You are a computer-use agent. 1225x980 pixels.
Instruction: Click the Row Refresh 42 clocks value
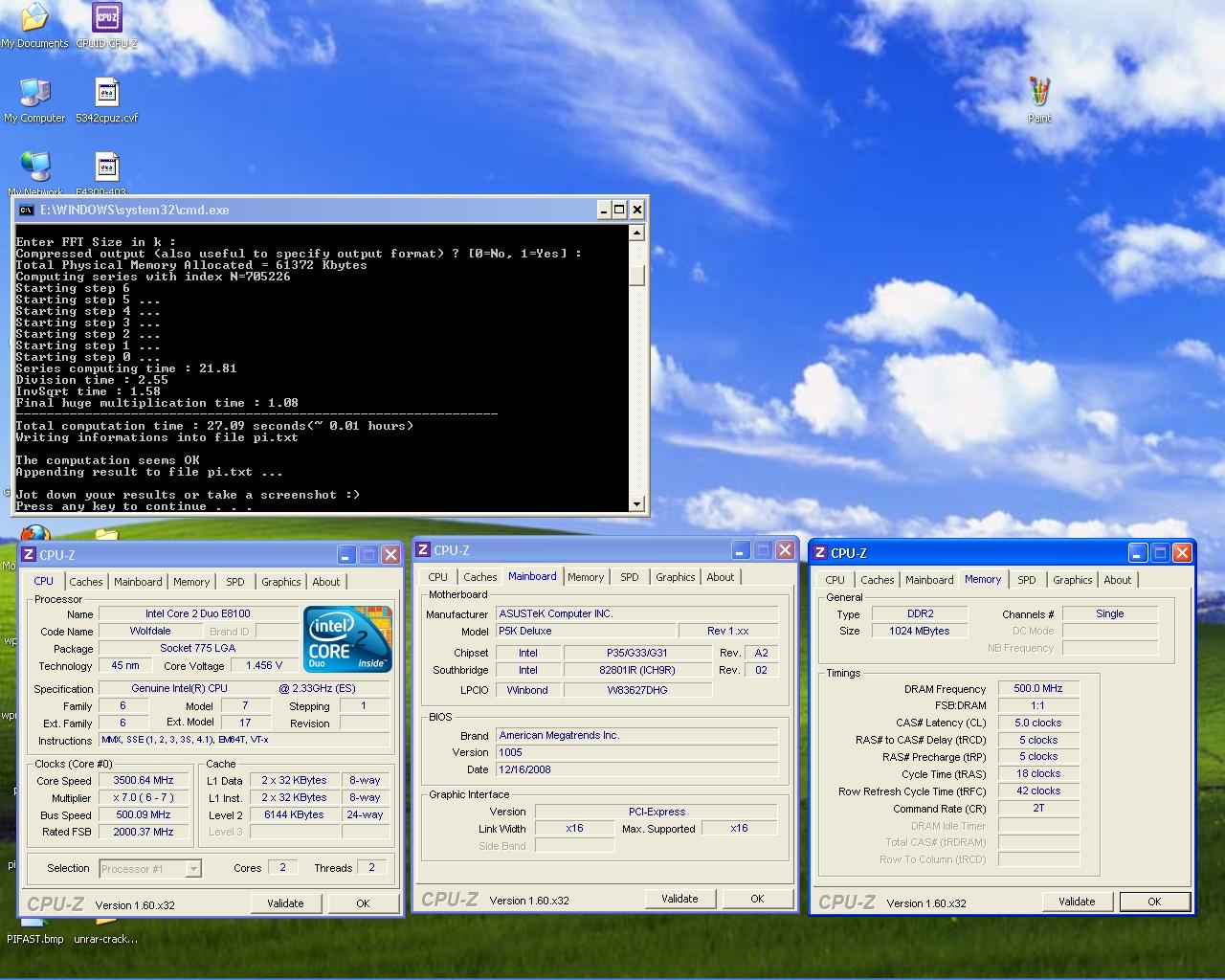click(1038, 791)
